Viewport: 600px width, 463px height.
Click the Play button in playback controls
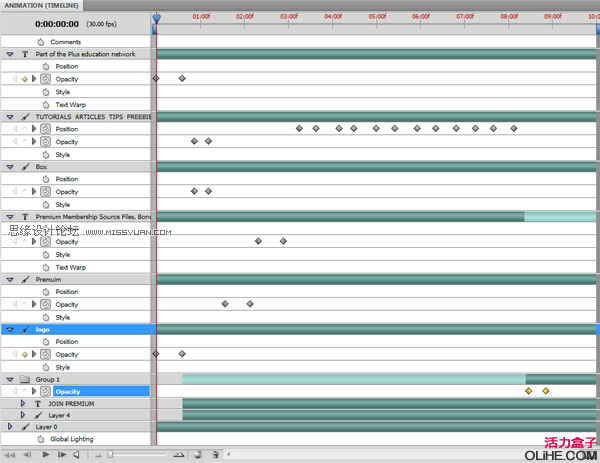[46, 454]
